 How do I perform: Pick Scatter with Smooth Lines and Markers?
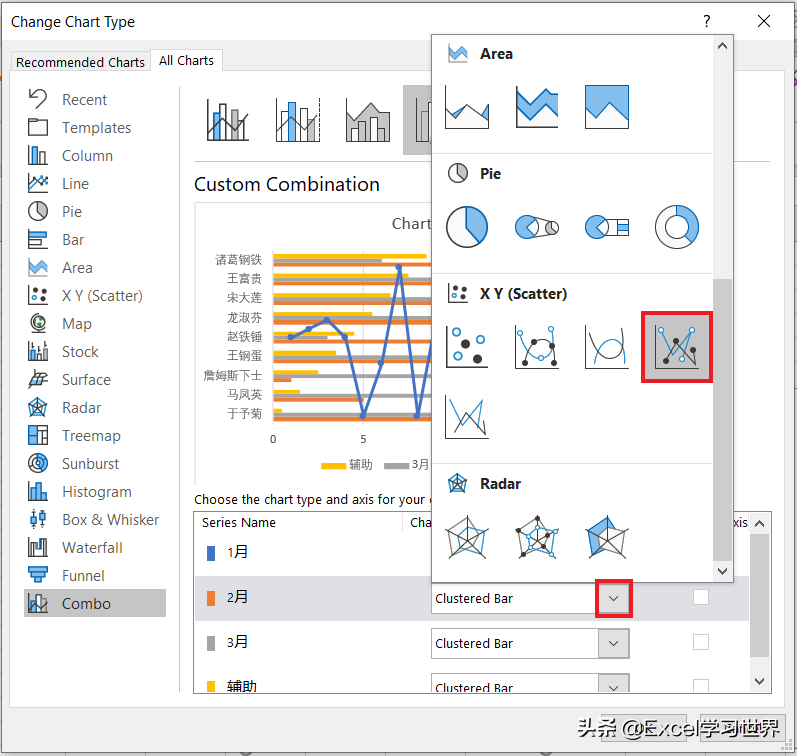click(537, 347)
